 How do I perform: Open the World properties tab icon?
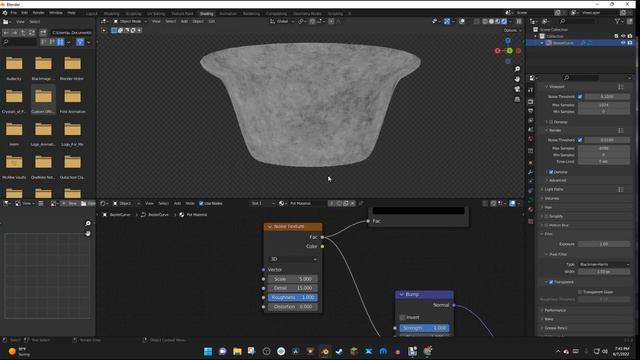pyautogui.click(x=531, y=139)
